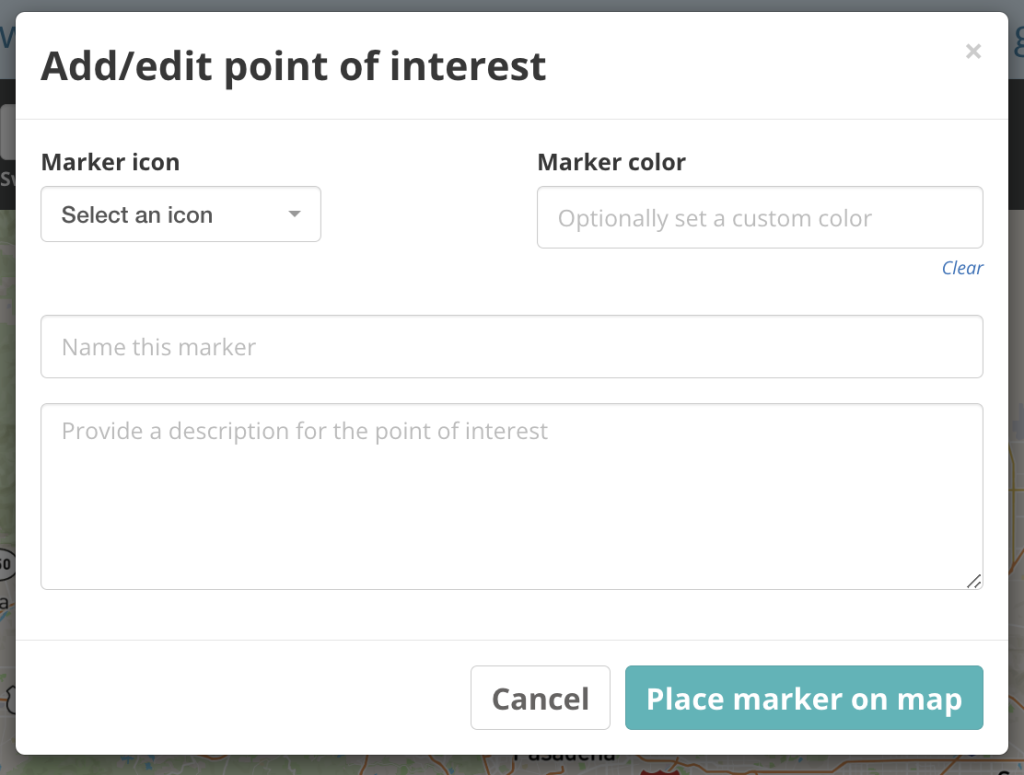This screenshot has height=775, width=1024.
Task: Click the Marker color label
Action: point(611,162)
